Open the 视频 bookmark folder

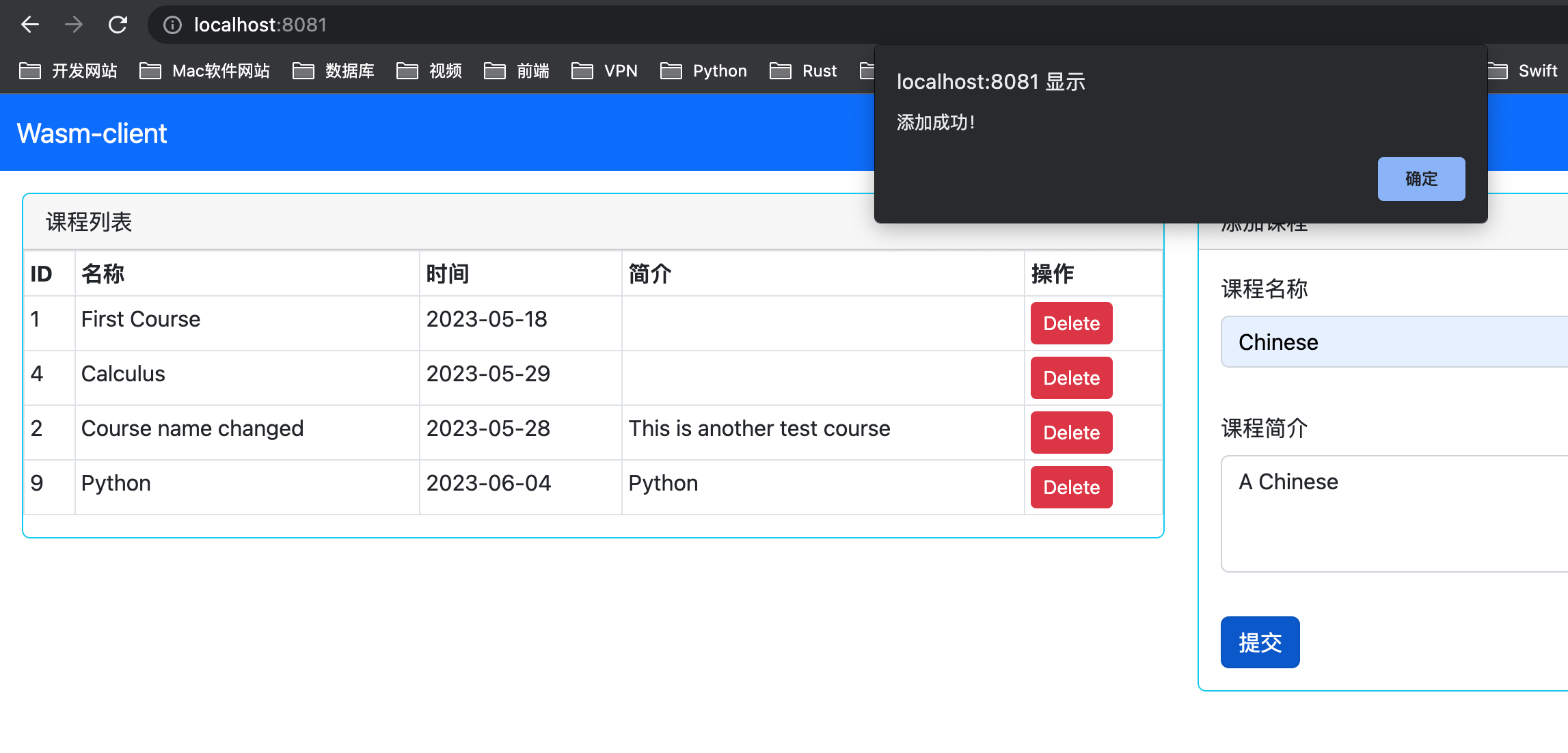click(x=429, y=71)
